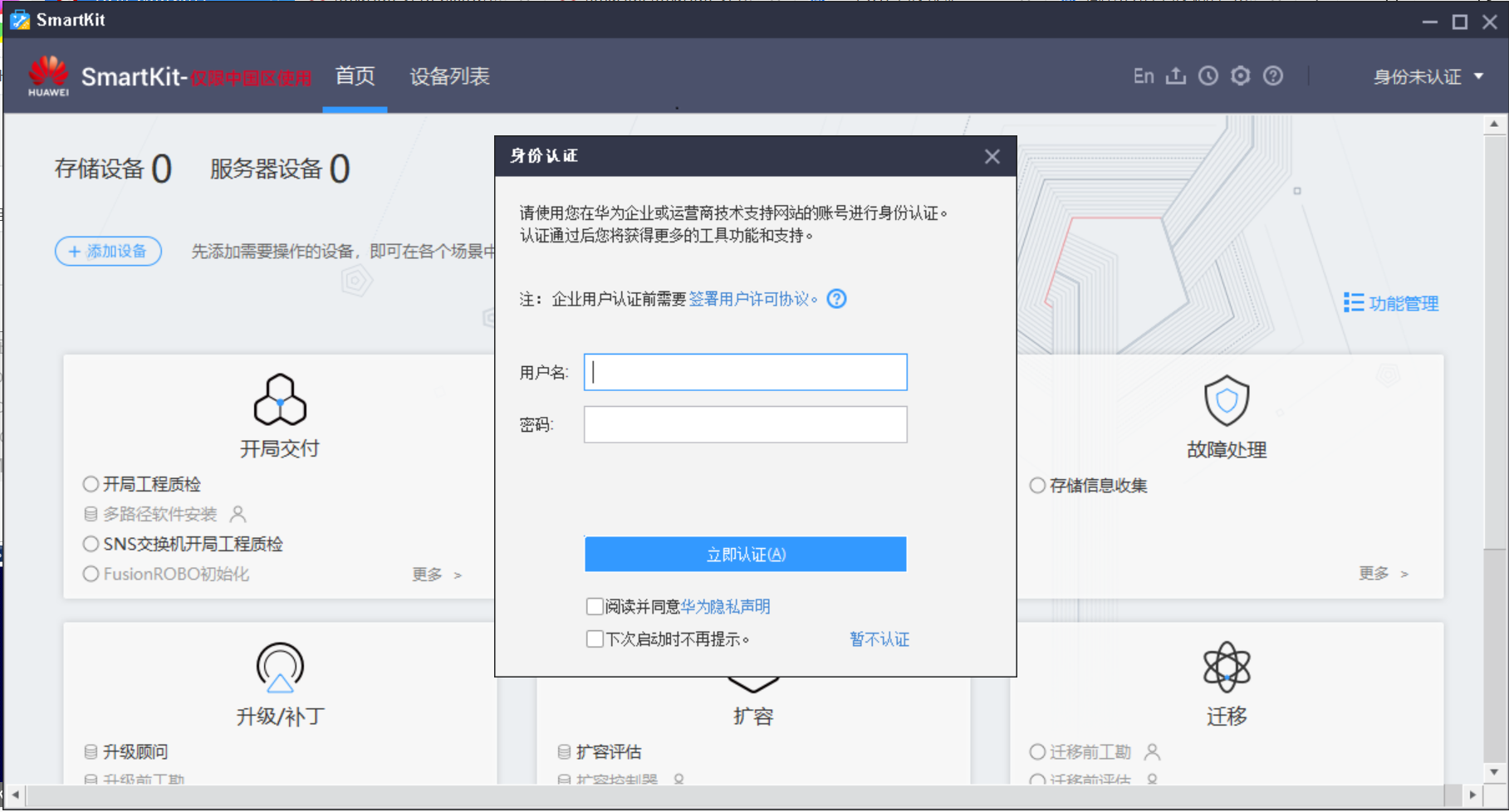Click the 迁移 migration icon
The height and width of the screenshot is (812, 1509).
point(1227,667)
